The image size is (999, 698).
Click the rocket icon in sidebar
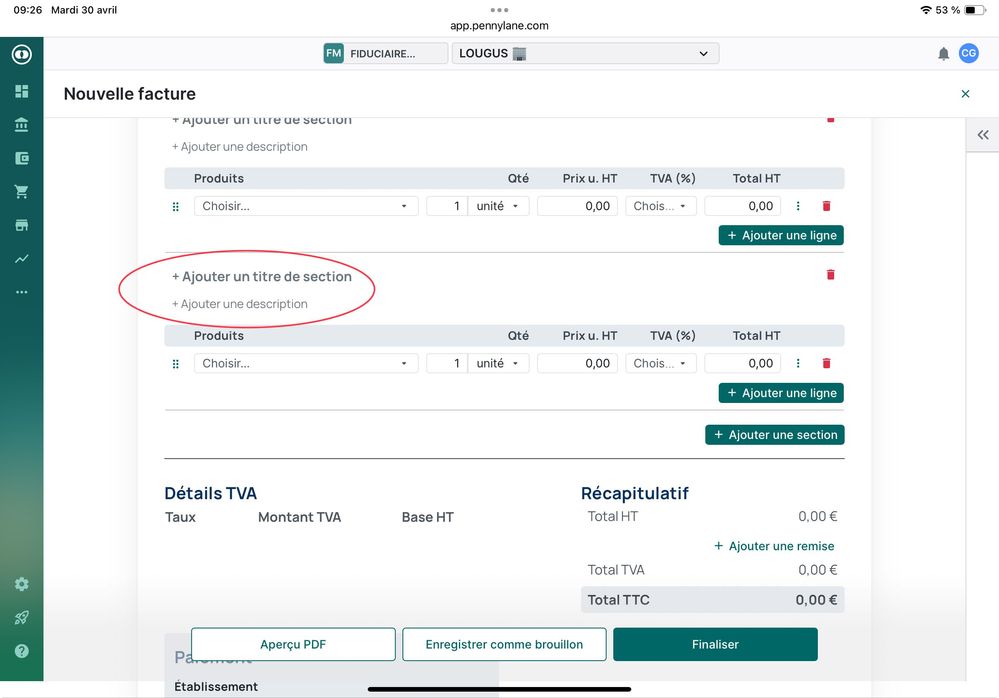[x=21, y=617]
